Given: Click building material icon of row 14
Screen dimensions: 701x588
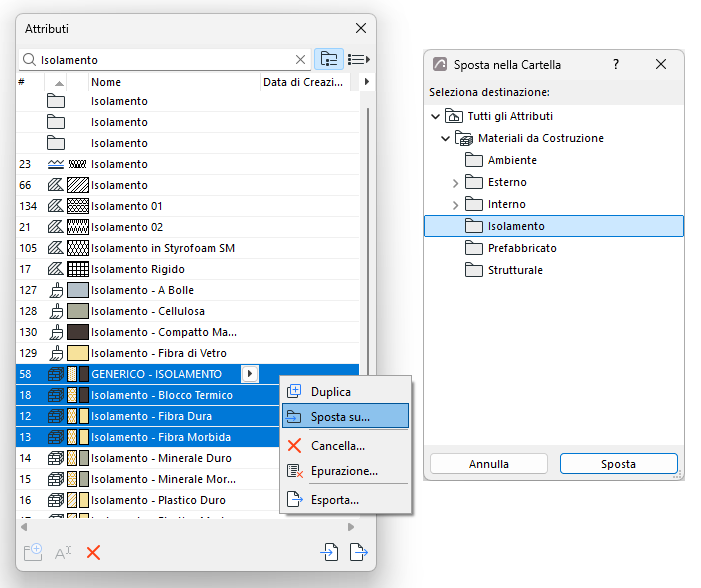Looking at the screenshot, I should (56, 458).
